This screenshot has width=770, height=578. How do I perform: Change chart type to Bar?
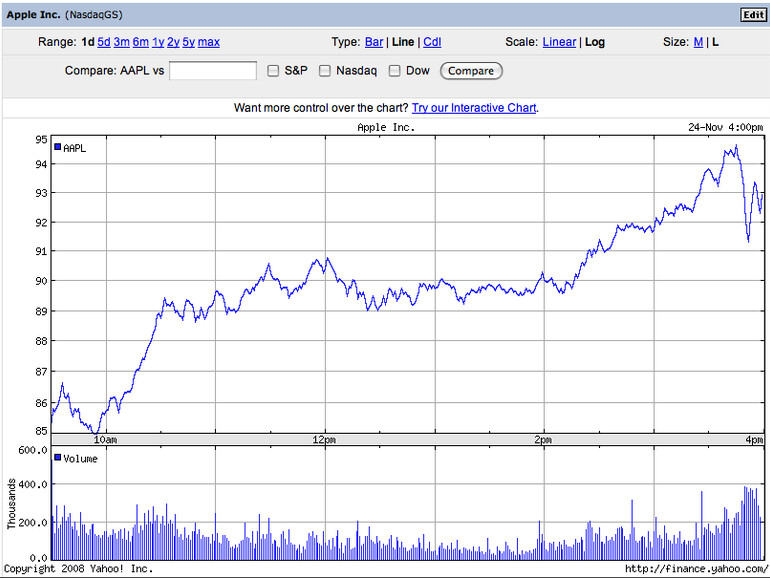coord(374,42)
